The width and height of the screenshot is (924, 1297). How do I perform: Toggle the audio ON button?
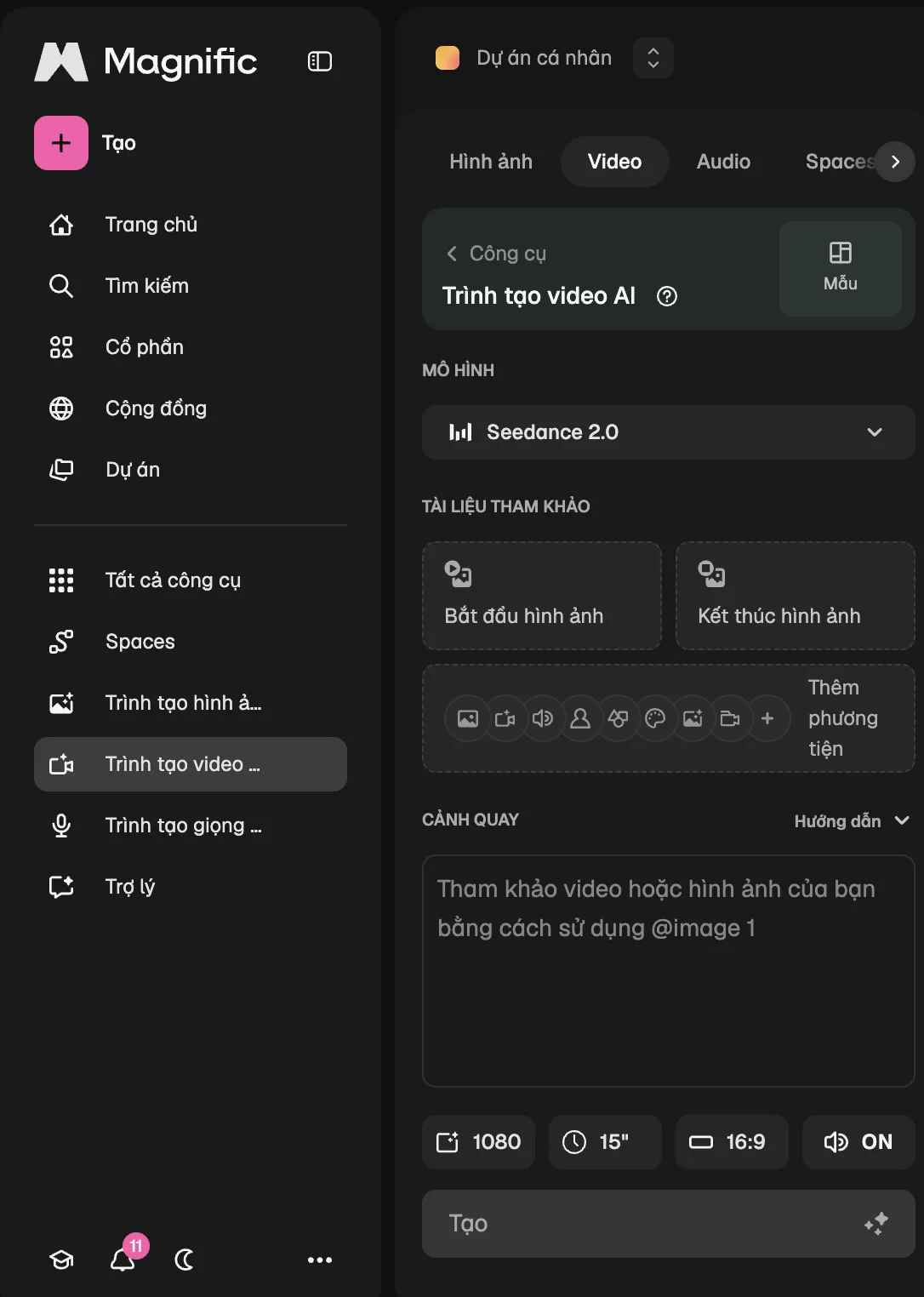pos(858,1142)
